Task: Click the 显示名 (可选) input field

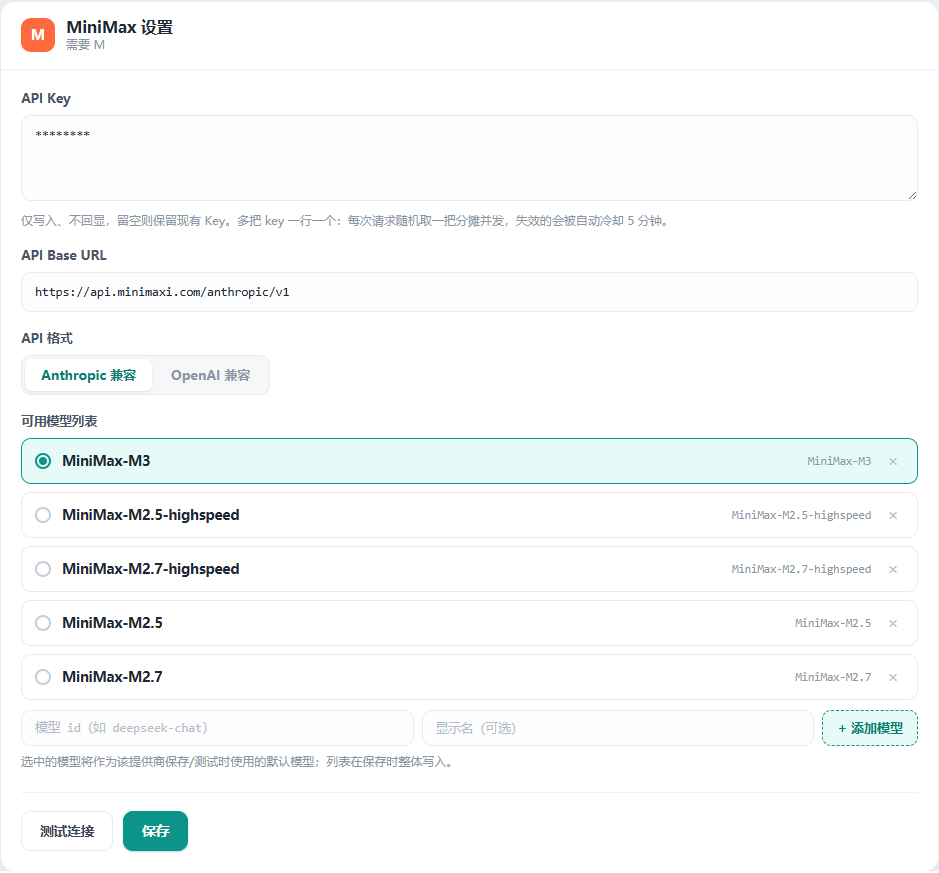Action: pyautogui.click(x=618, y=728)
